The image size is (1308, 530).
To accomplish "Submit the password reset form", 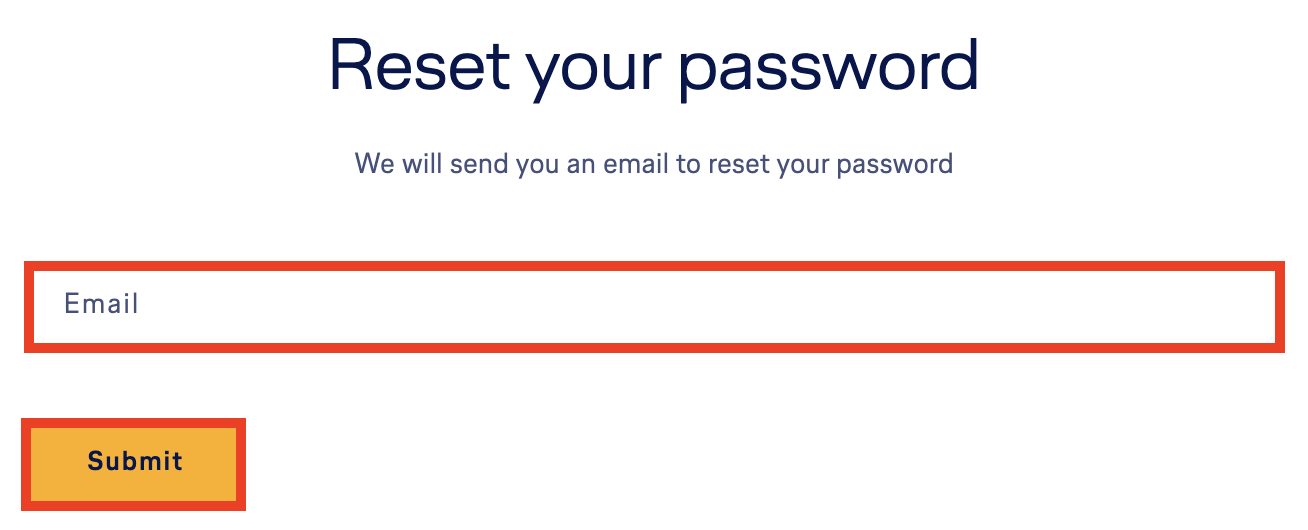I will click(x=134, y=463).
